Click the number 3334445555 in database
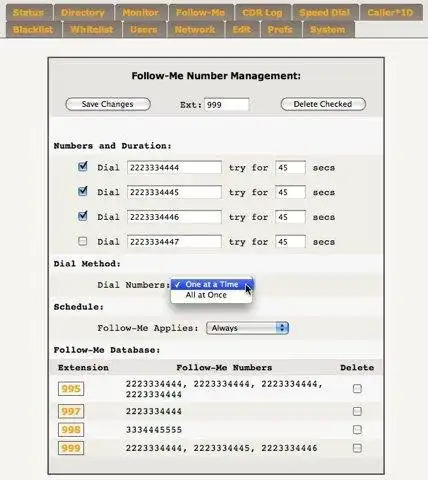Screen dimensions: 428x480 tap(154, 430)
